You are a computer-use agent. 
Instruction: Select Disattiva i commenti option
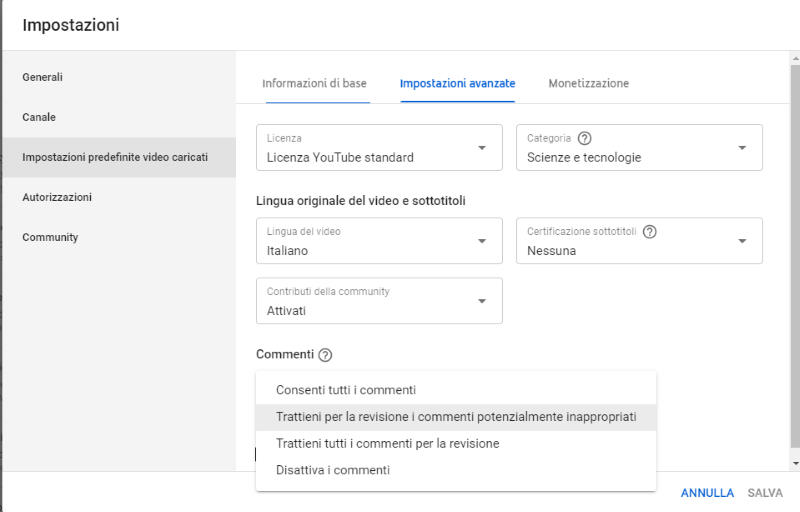[x=333, y=470]
